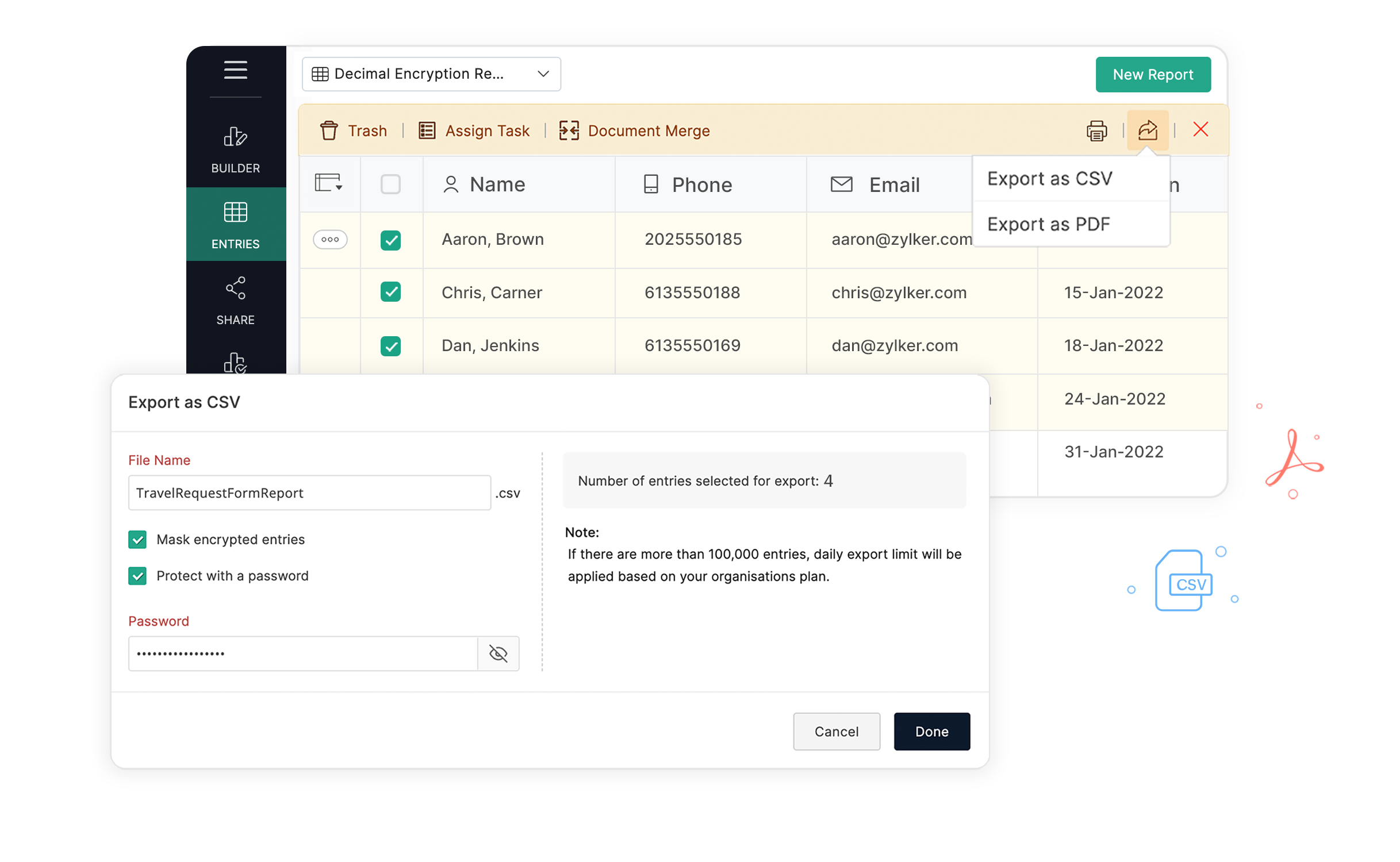Uncheck Protect with a password checkbox
This screenshot has width=1400, height=862.
coord(137,575)
